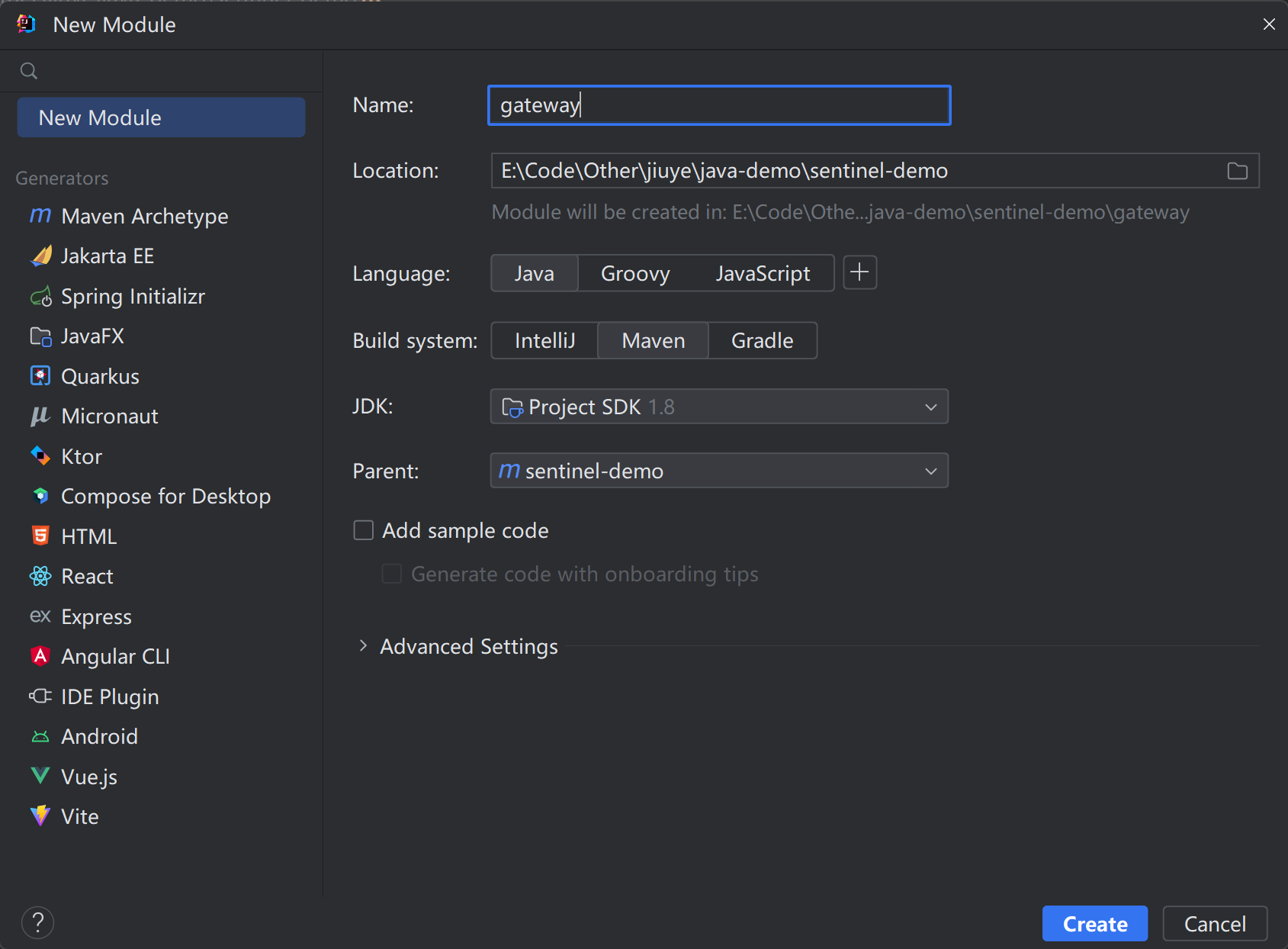Viewport: 1288px width, 949px height.
Task: Select Express generator label
Action: tap(96, 616)
